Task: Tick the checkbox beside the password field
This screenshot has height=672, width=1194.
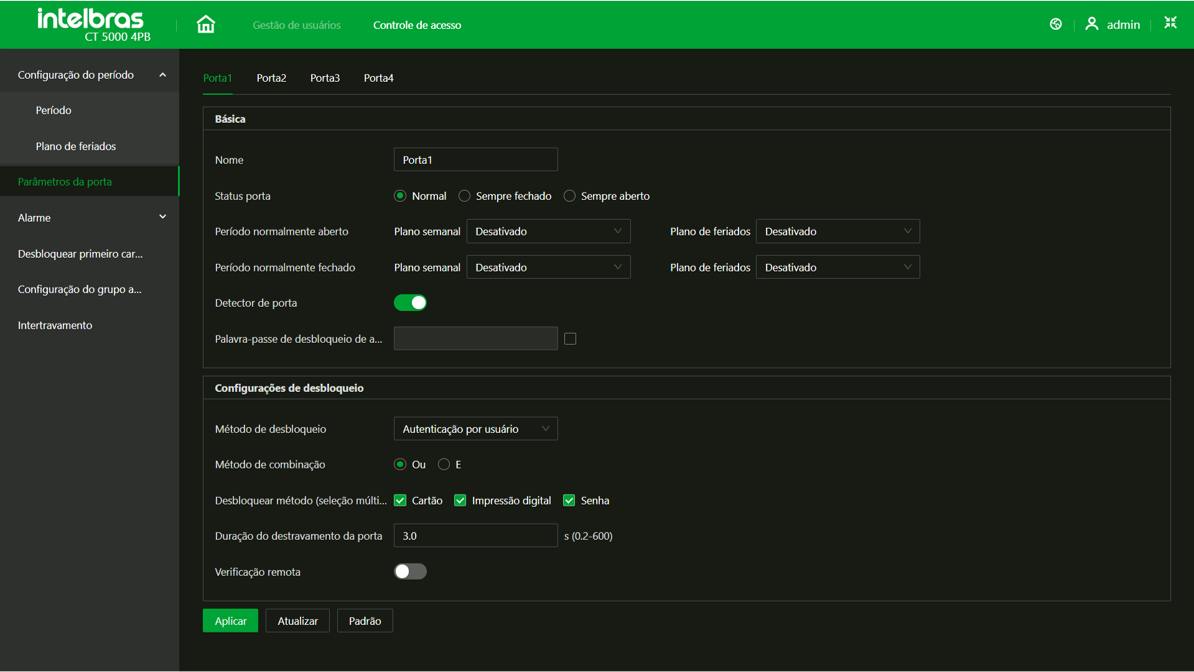Action: [570, 339]
